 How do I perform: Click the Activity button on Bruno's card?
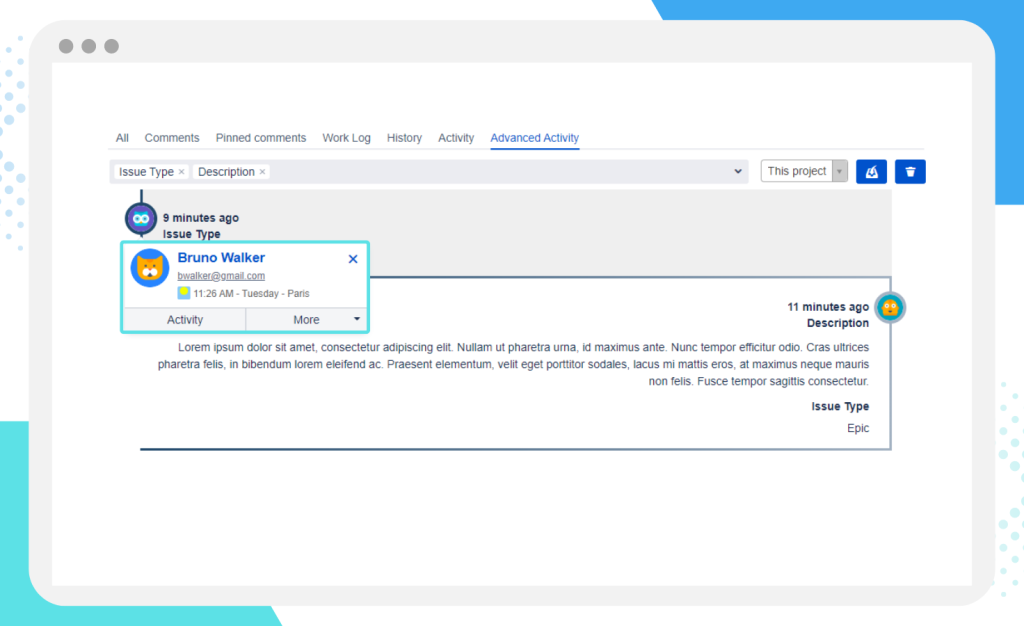pos(185,319)
